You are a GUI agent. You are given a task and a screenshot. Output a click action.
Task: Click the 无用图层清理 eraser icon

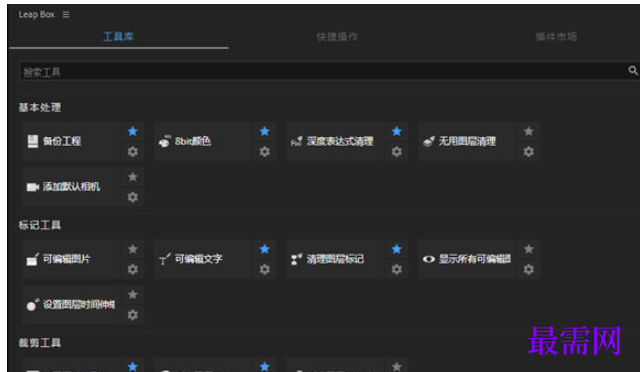(x=429, y=141)
